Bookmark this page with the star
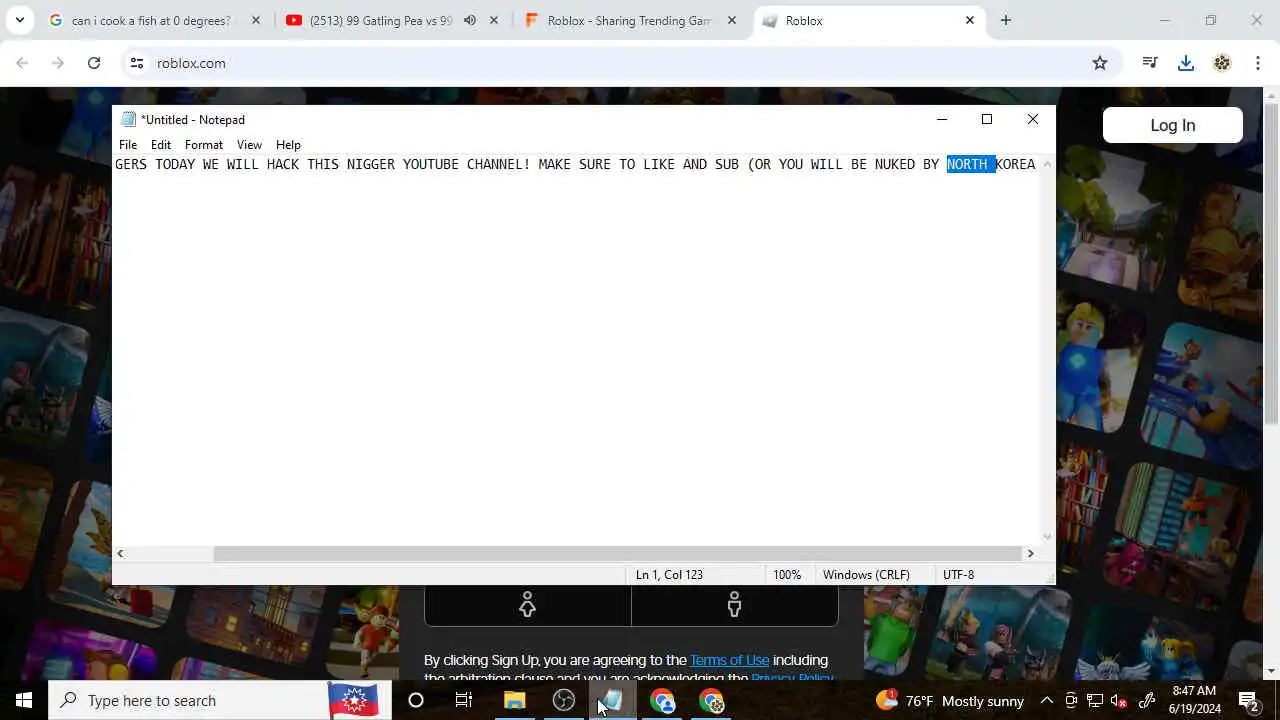Viewport: 1280px width, 720px height. (x=1100, y=63)
